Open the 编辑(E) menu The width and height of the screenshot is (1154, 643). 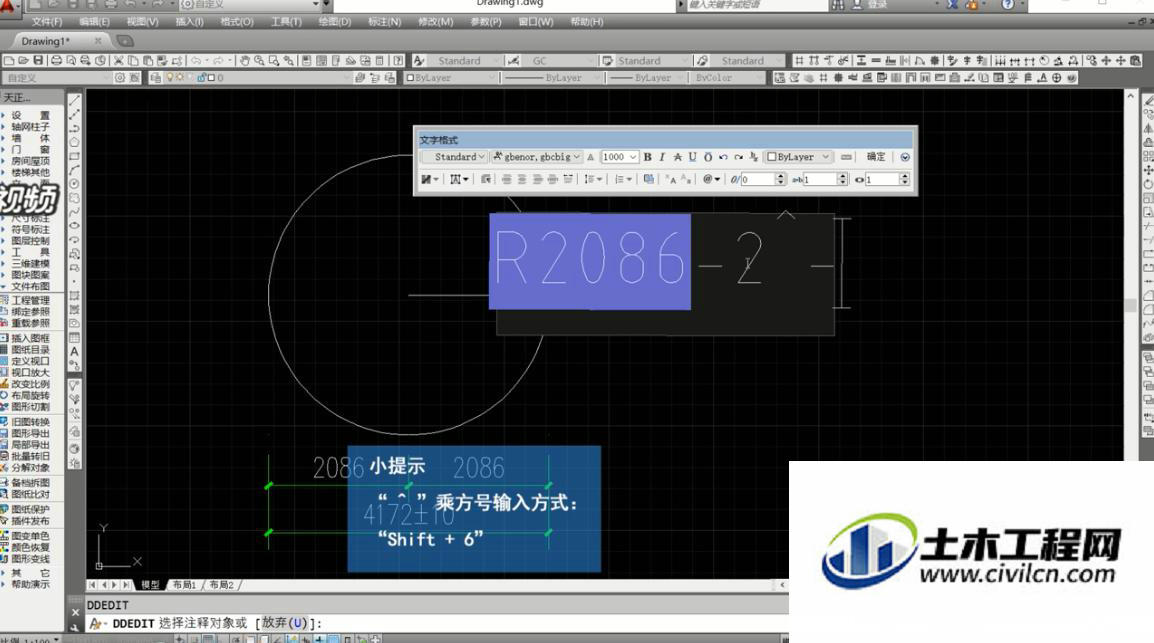pos(94,21)
